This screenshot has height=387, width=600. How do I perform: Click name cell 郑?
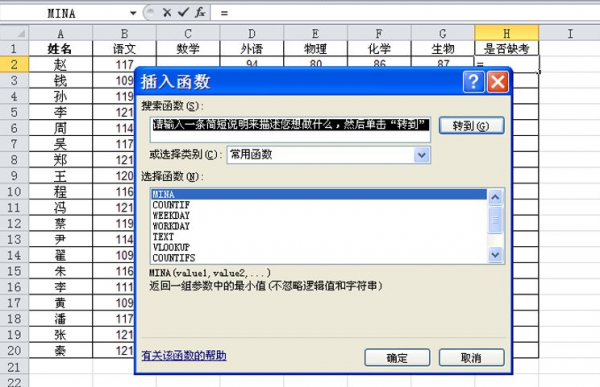coord(60,160)
